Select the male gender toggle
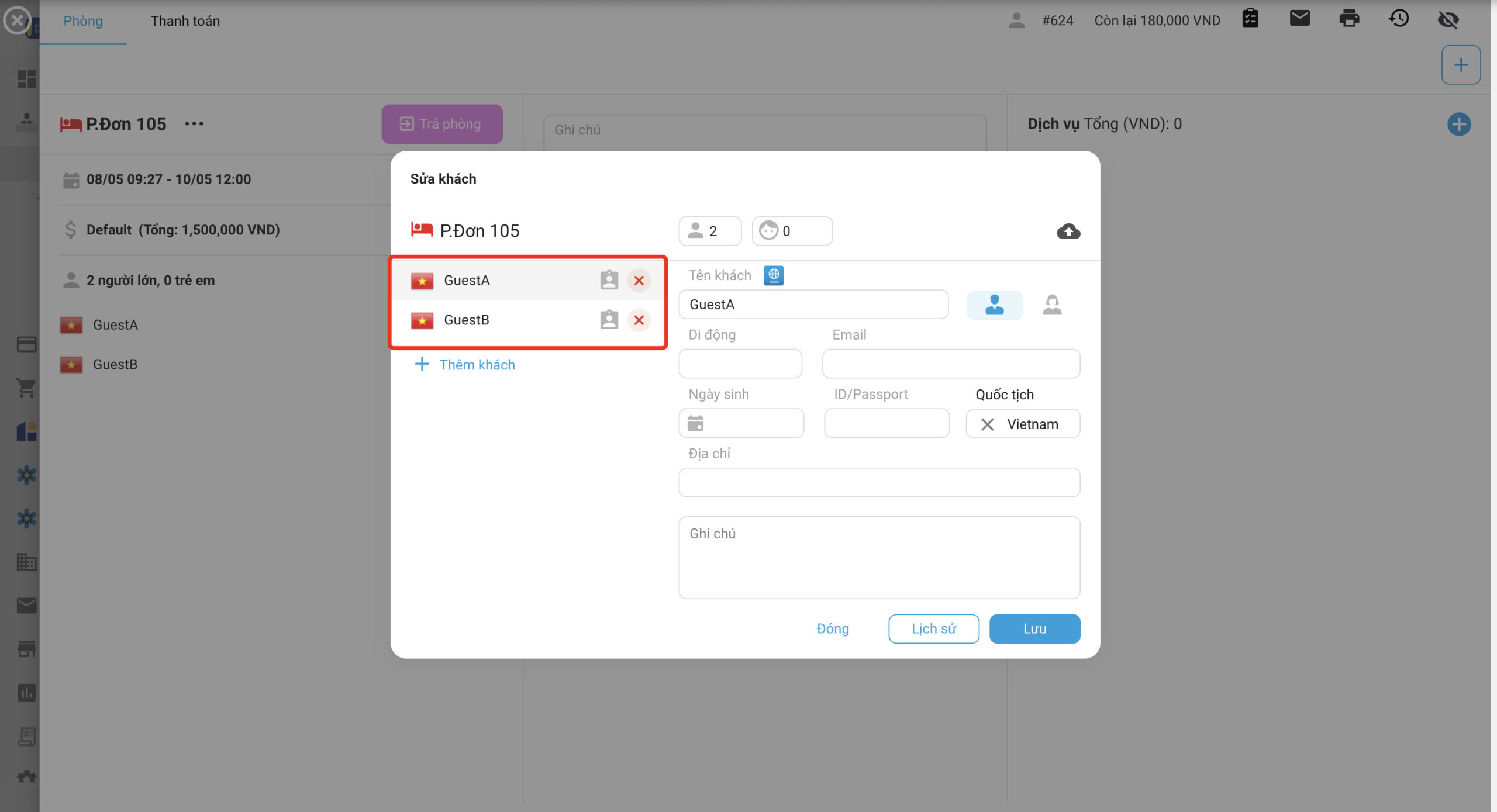This screenshot has width=1497, height=812. click(994, 305)
